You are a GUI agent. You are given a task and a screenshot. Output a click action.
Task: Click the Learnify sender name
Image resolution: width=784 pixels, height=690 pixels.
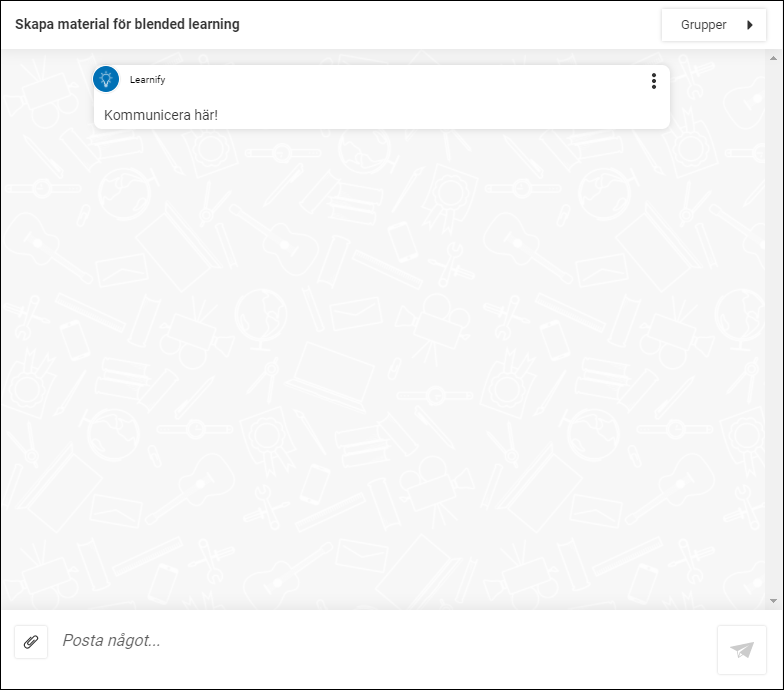pyautogui.click(x=148, y=80)
